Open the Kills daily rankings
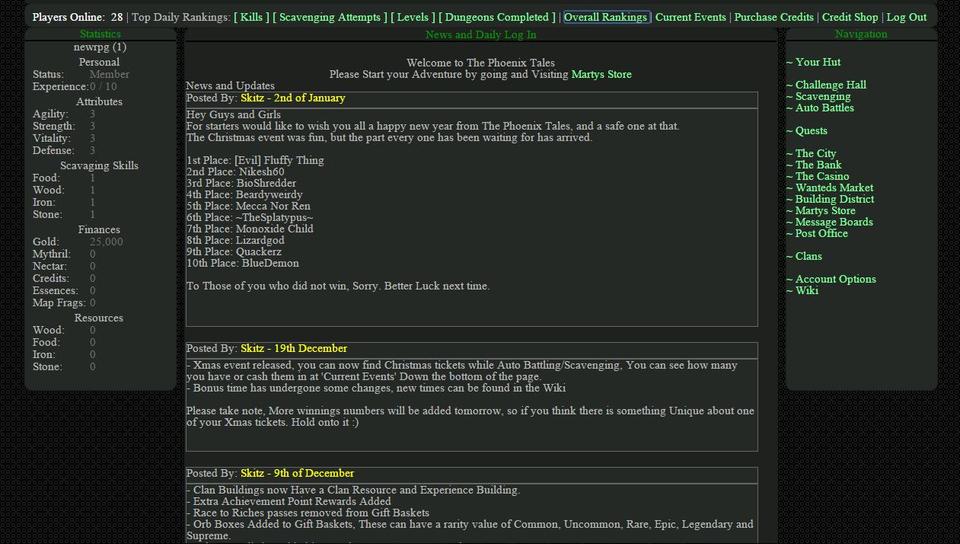The image size is (960, 544). pyautogui.click(x=251, y=17)
